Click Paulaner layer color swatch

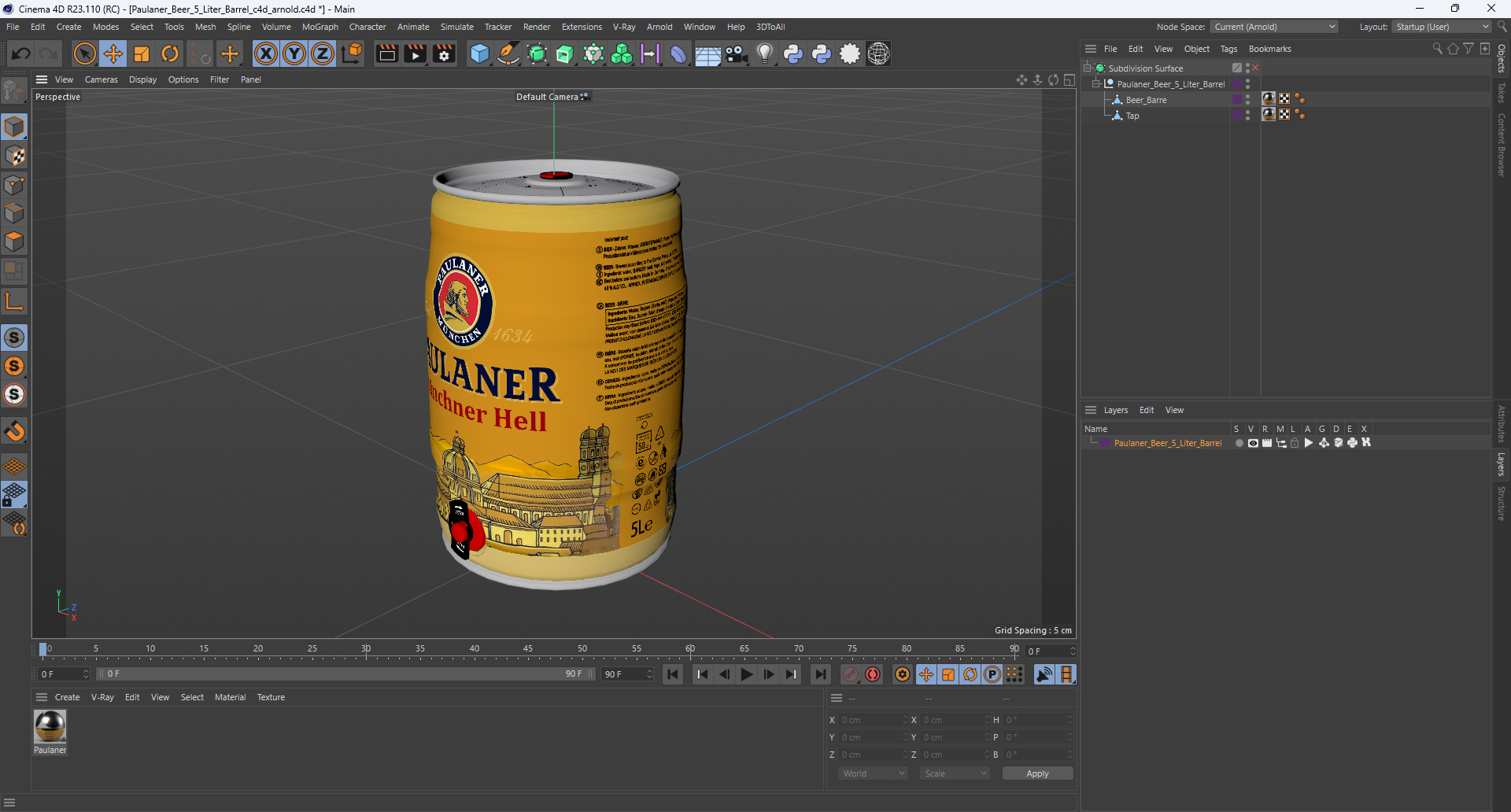click(x=1106, y=443)
